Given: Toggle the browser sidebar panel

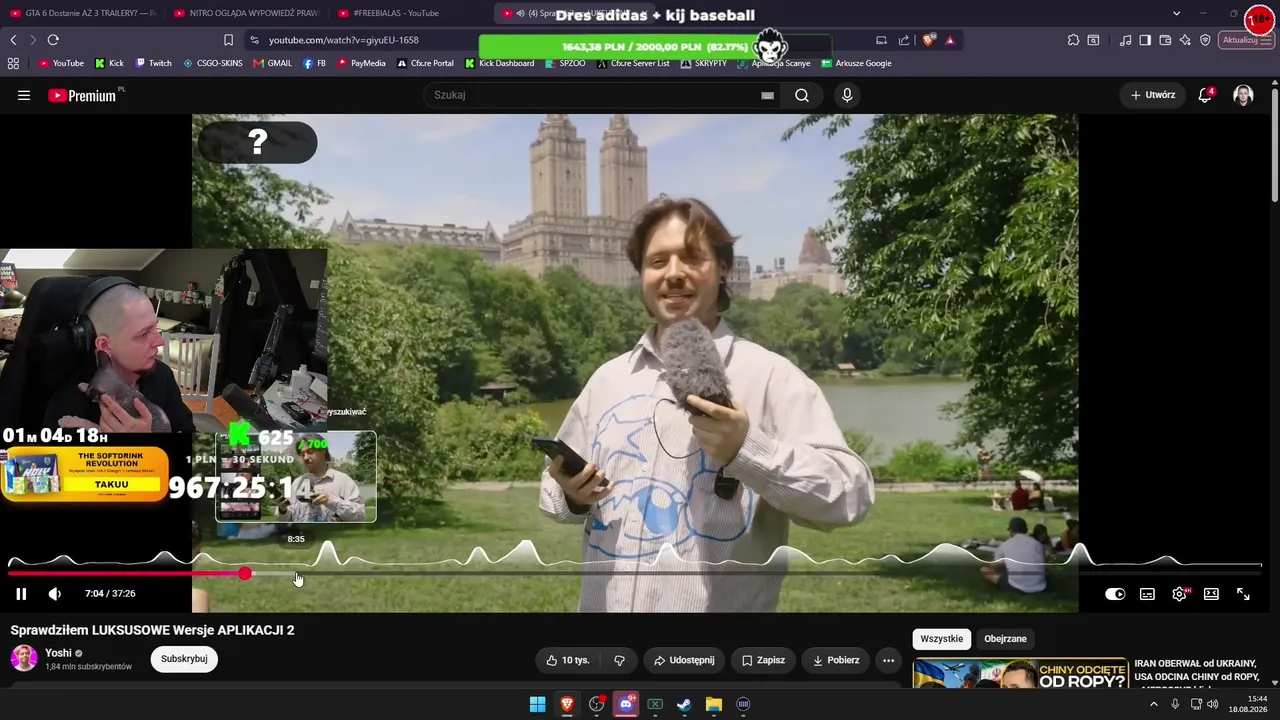Looking at the screenshot, I should [x=1145, y=40].
